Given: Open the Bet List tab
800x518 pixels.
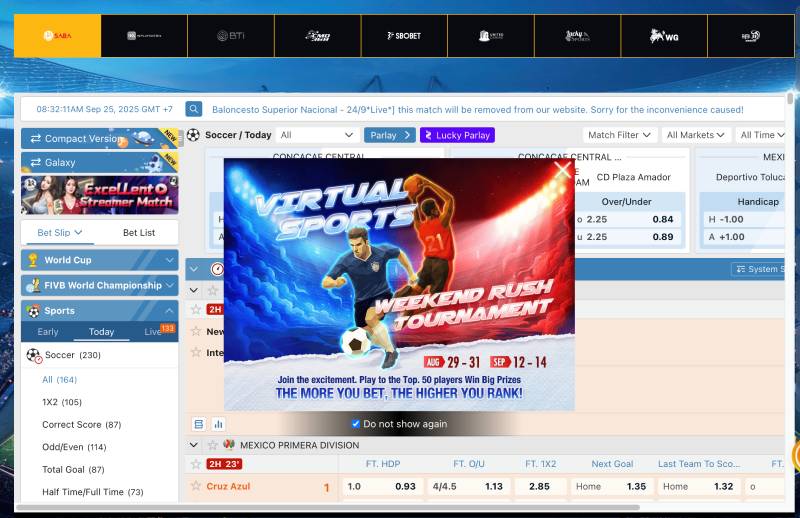Looking at the screenshot, I should point(139,233).
